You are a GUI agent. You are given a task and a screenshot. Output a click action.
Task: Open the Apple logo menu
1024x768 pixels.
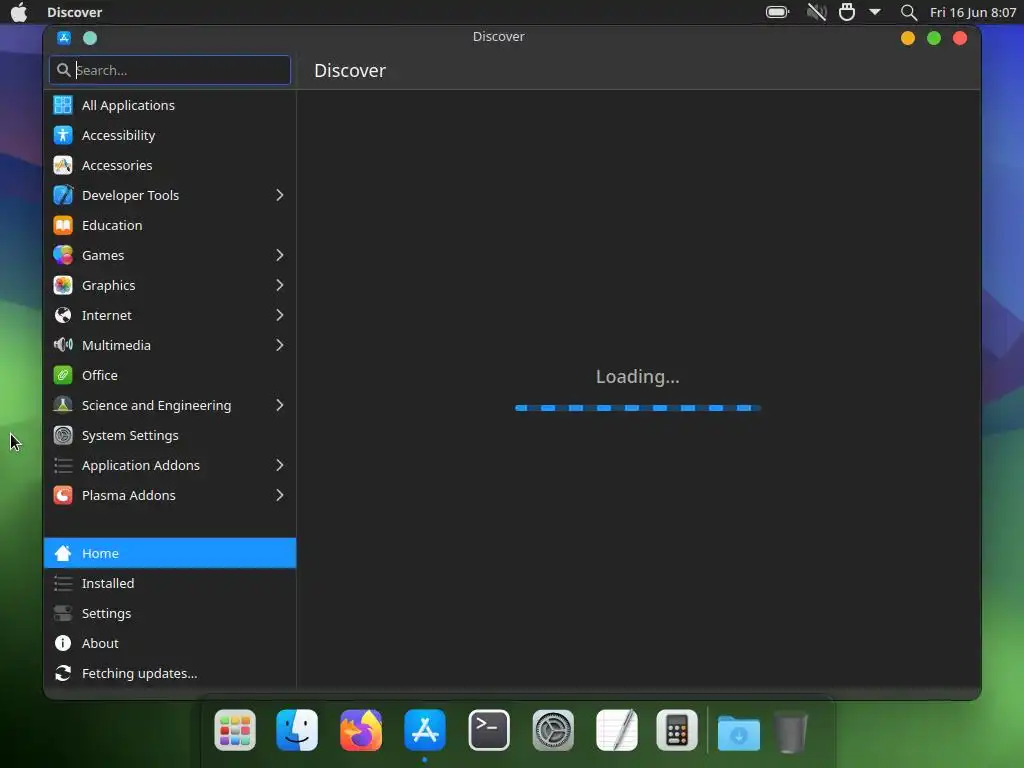[19, 12]
